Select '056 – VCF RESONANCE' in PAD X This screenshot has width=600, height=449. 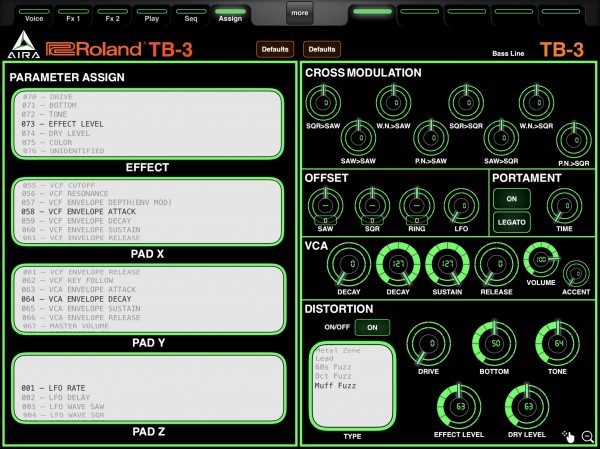pyautogui.click(x=65, y=194)
